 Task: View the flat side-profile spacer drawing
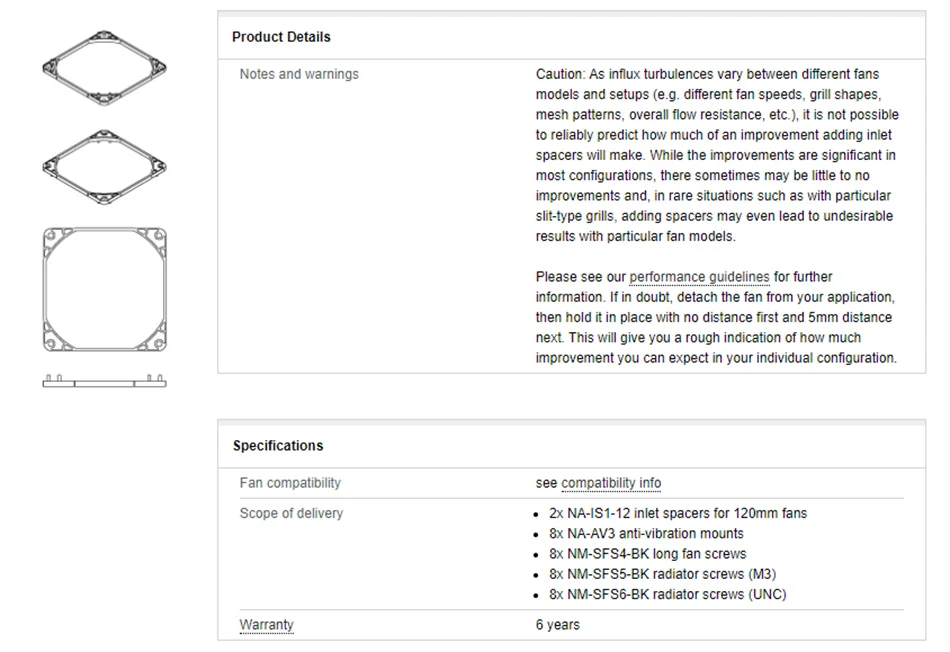pos(104,381)
